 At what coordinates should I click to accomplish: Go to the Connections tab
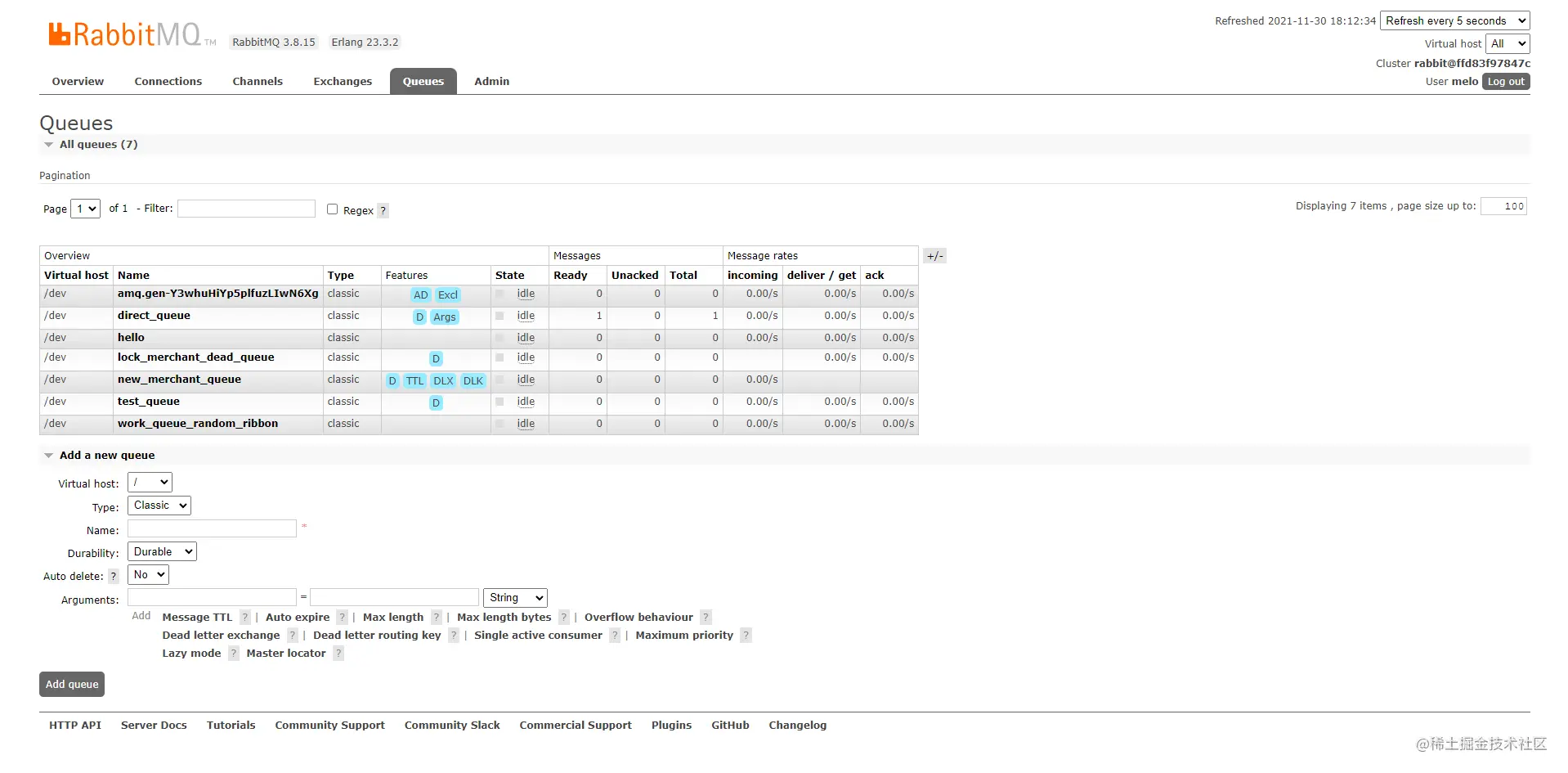(168, 81)
